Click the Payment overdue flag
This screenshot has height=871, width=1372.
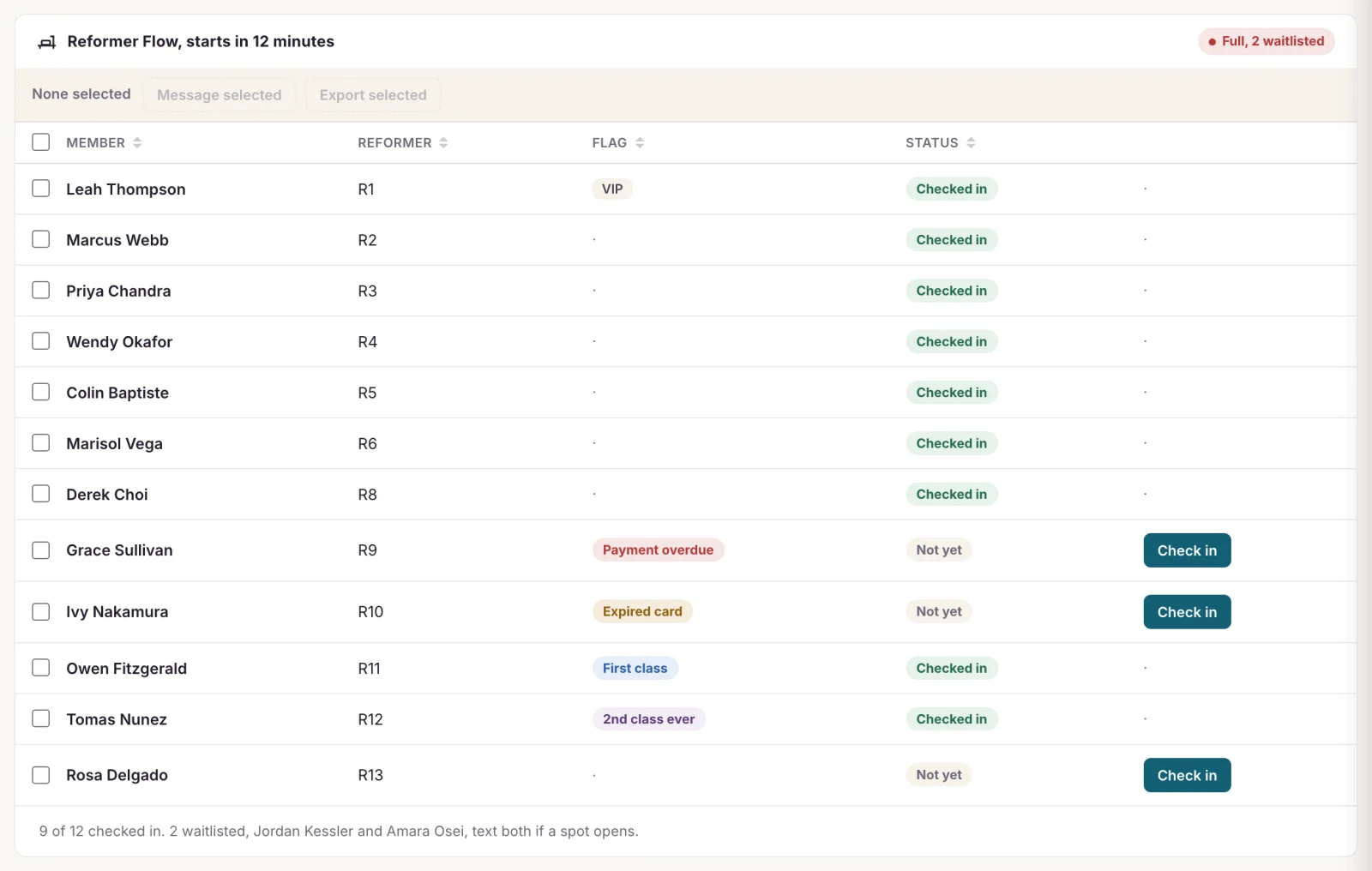(x=658, y=550)
